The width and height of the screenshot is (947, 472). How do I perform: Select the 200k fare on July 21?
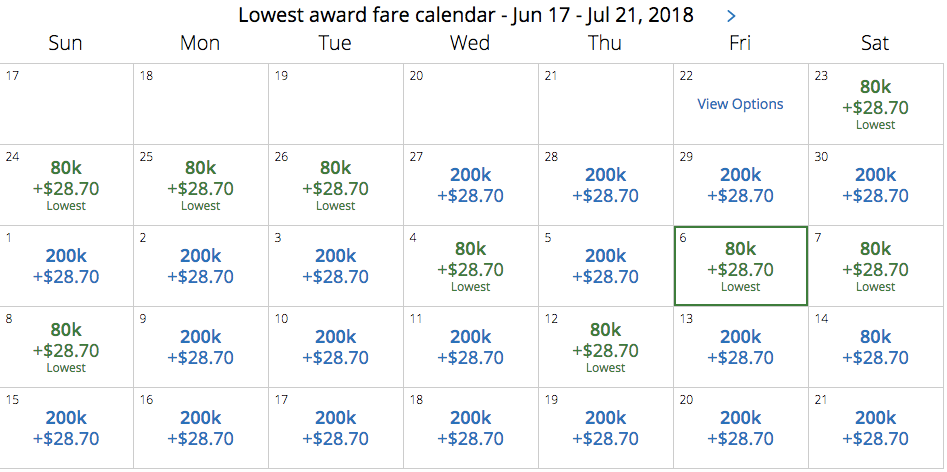[875, 428]
